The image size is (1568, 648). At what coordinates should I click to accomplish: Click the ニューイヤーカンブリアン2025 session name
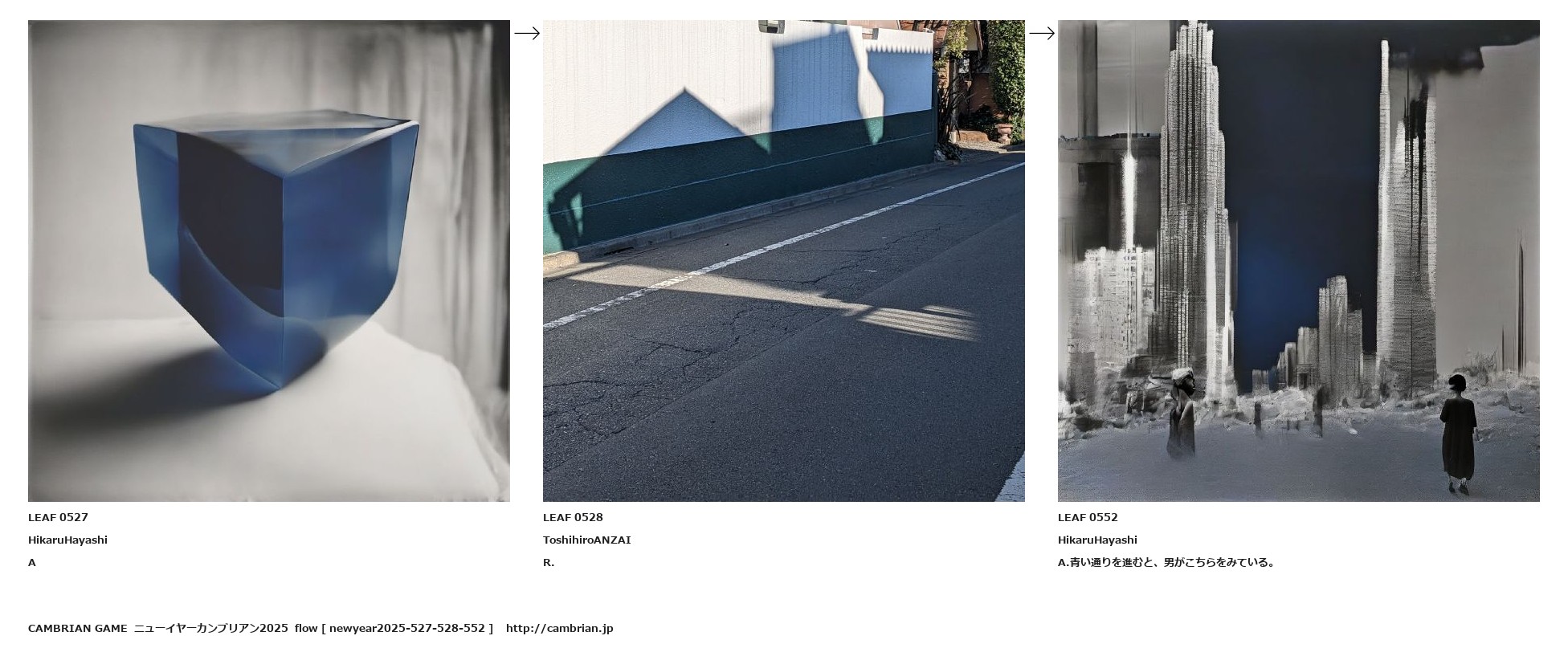[210, 628]
